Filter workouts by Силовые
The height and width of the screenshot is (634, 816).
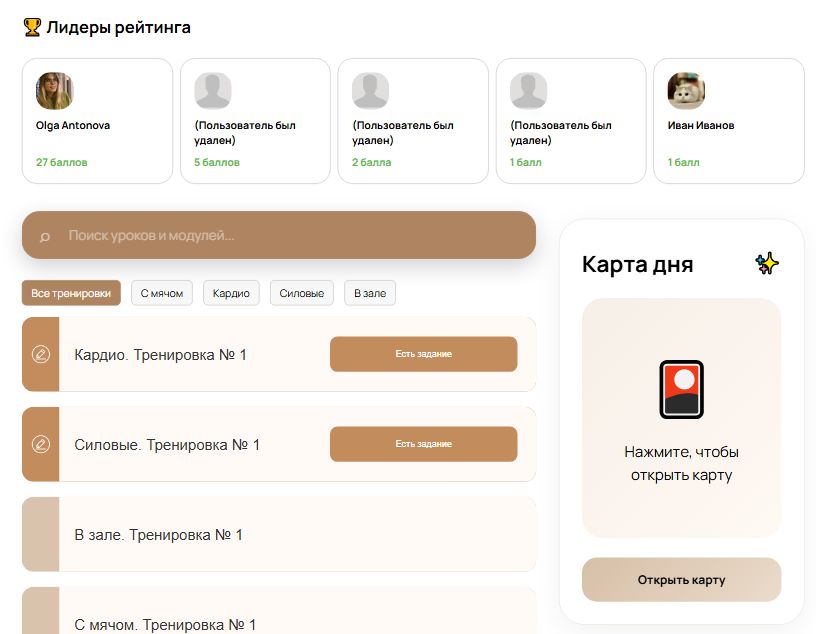click(302, 293)
